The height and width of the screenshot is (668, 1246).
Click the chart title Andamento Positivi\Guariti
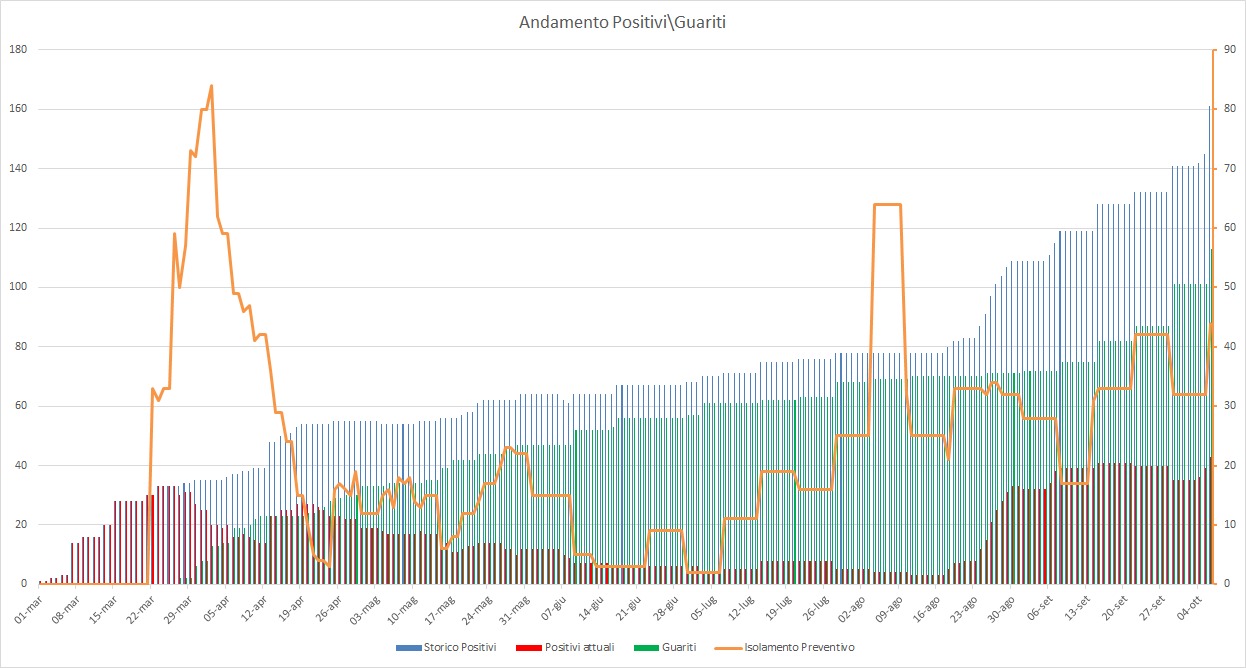[x=622, y=22]
